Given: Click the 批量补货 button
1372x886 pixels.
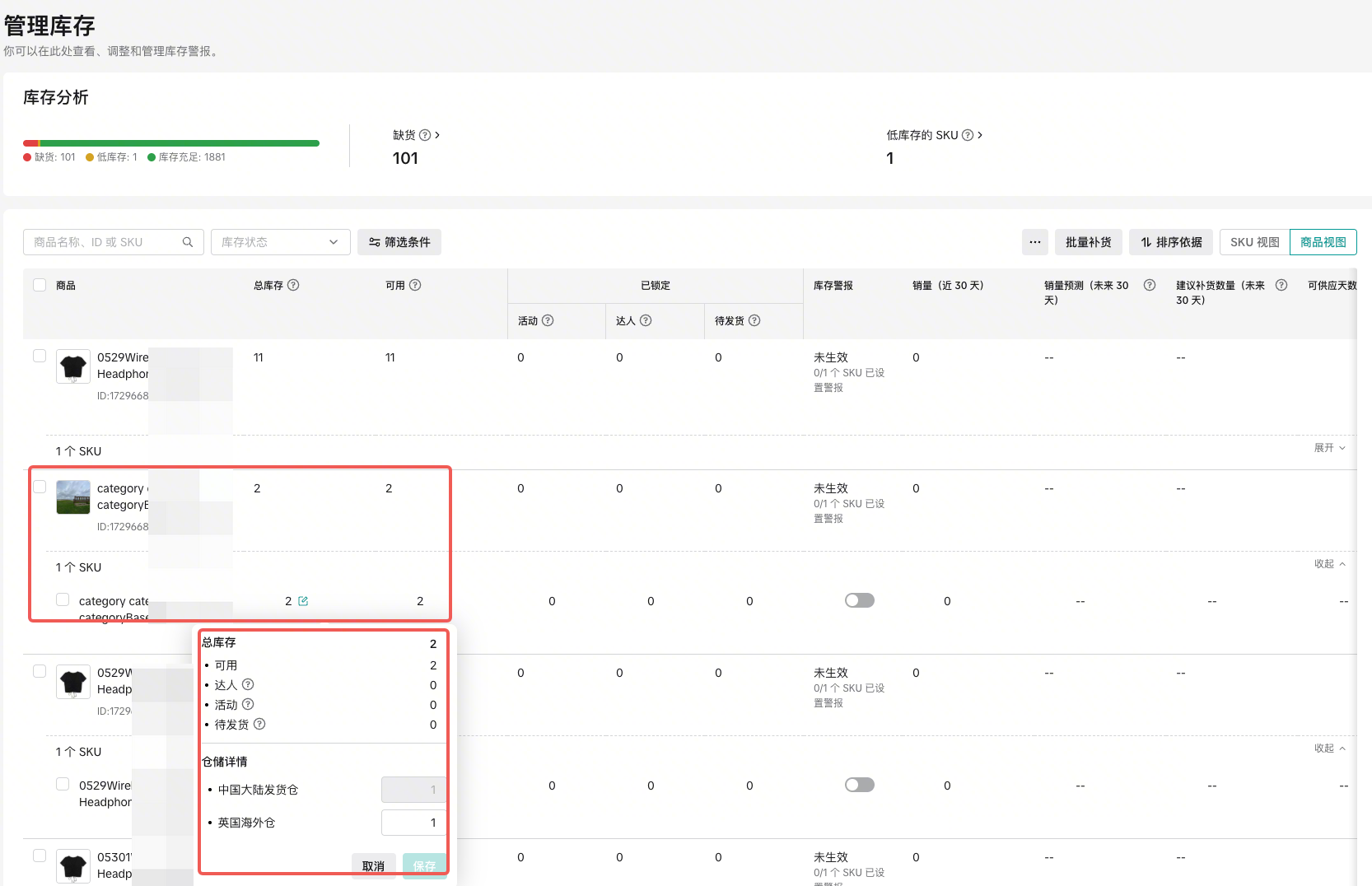Looking at the screenshot, I should point(1088,242).
